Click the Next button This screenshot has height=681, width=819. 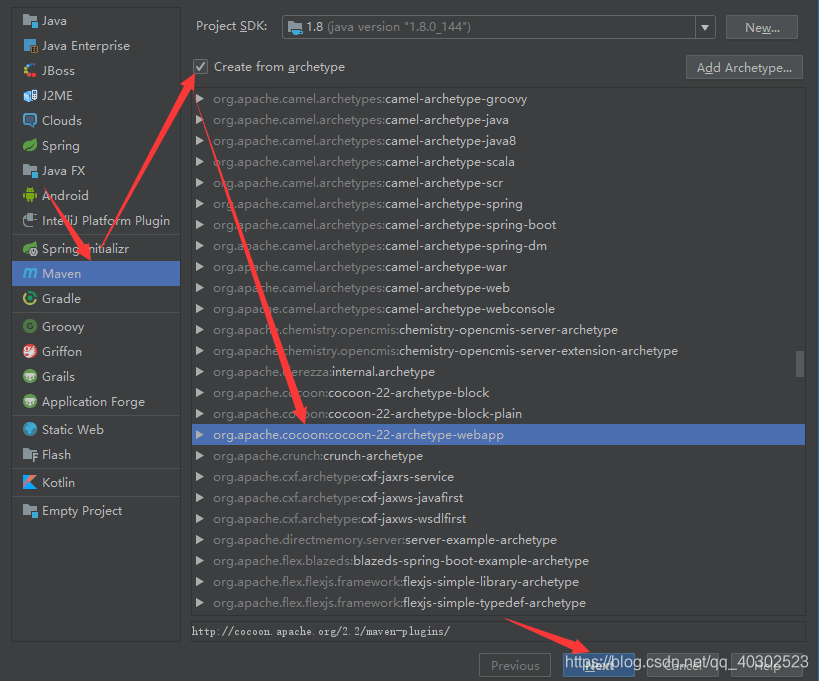[599, 665]
